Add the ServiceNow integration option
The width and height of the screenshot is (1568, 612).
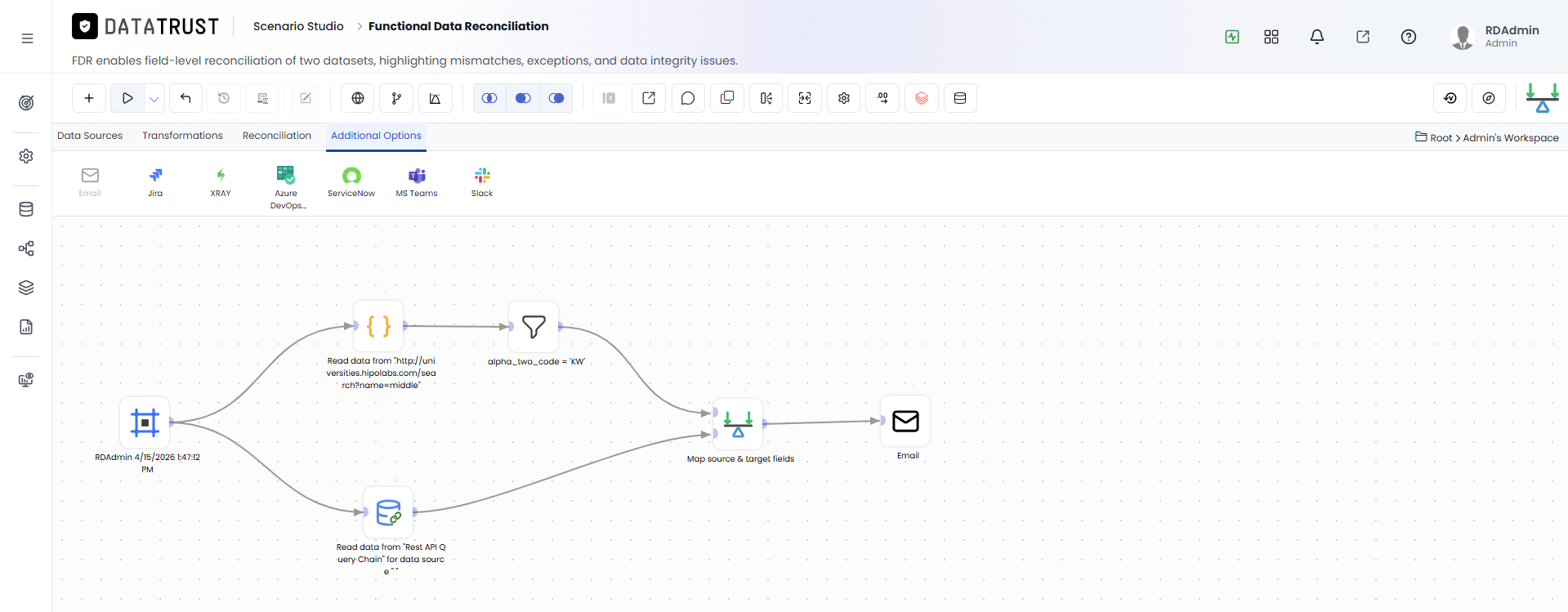[x=351, y=182]
